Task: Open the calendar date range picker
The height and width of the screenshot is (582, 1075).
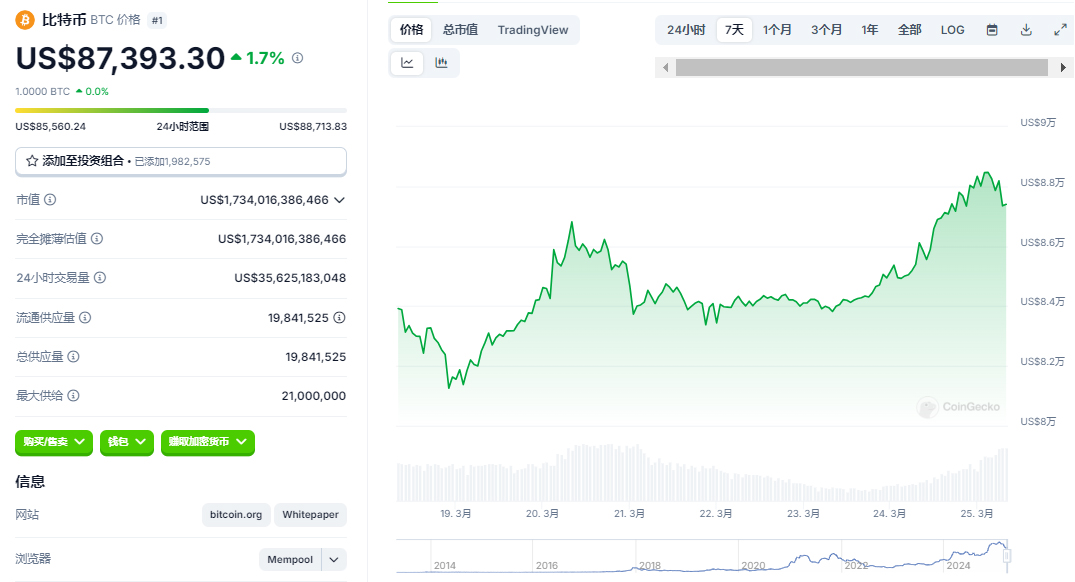Action: click(992, 30)
